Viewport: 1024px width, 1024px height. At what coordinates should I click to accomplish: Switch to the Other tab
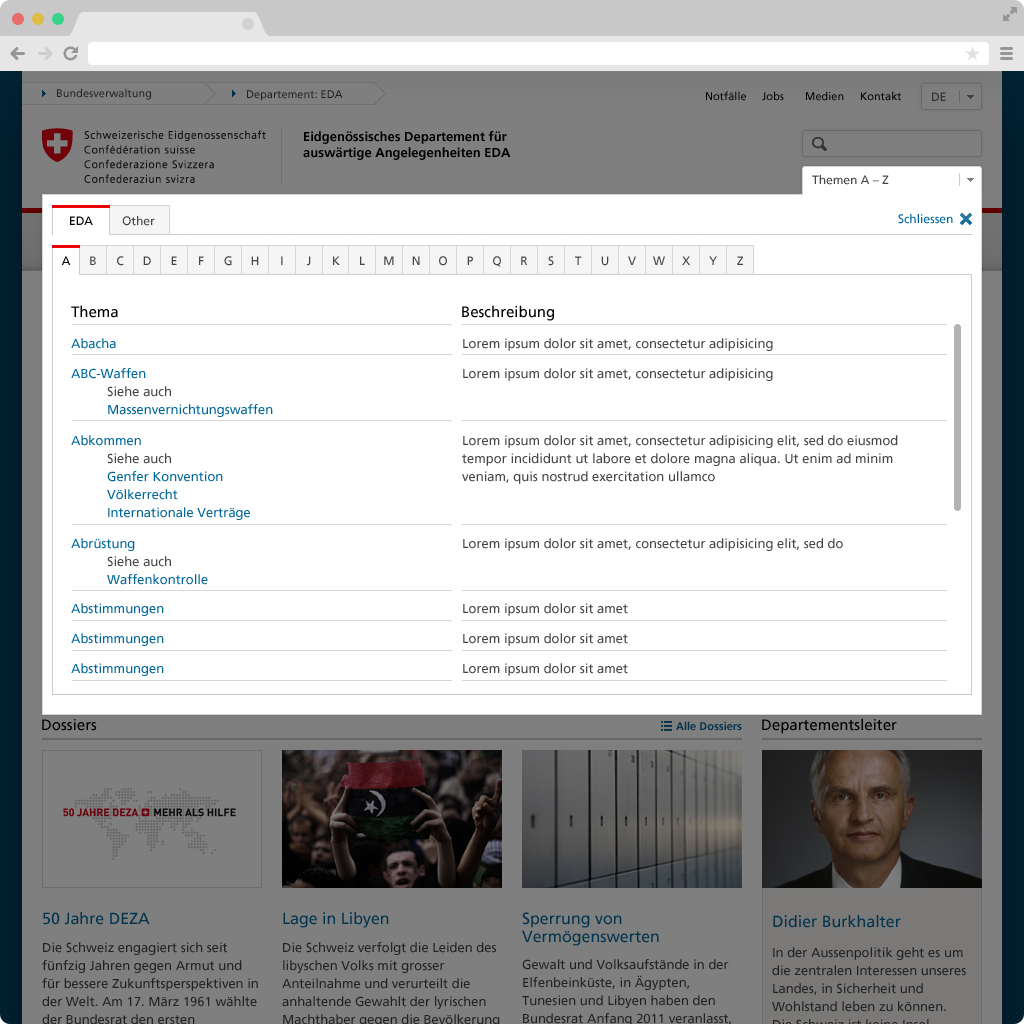pyautogui.click(x=138, y=221)
